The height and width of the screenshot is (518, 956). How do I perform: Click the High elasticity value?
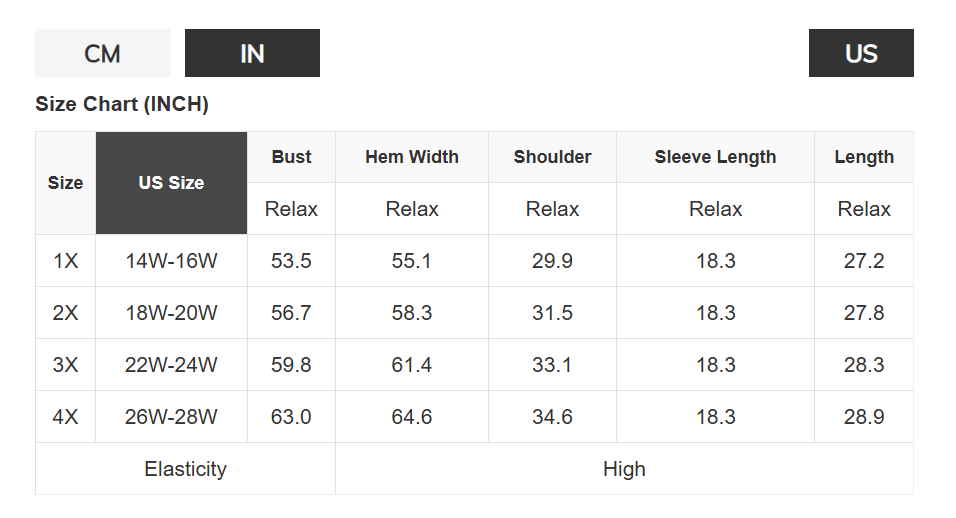[x=624, y=469]
